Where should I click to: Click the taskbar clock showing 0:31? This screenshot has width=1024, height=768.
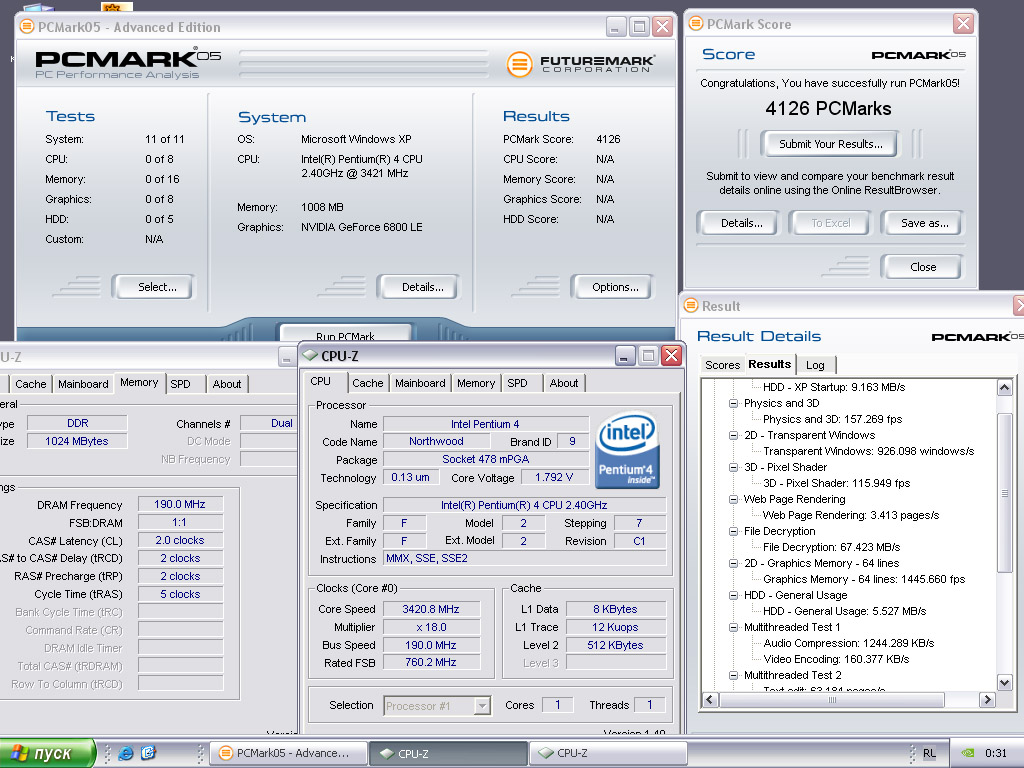tap(995, 753)
